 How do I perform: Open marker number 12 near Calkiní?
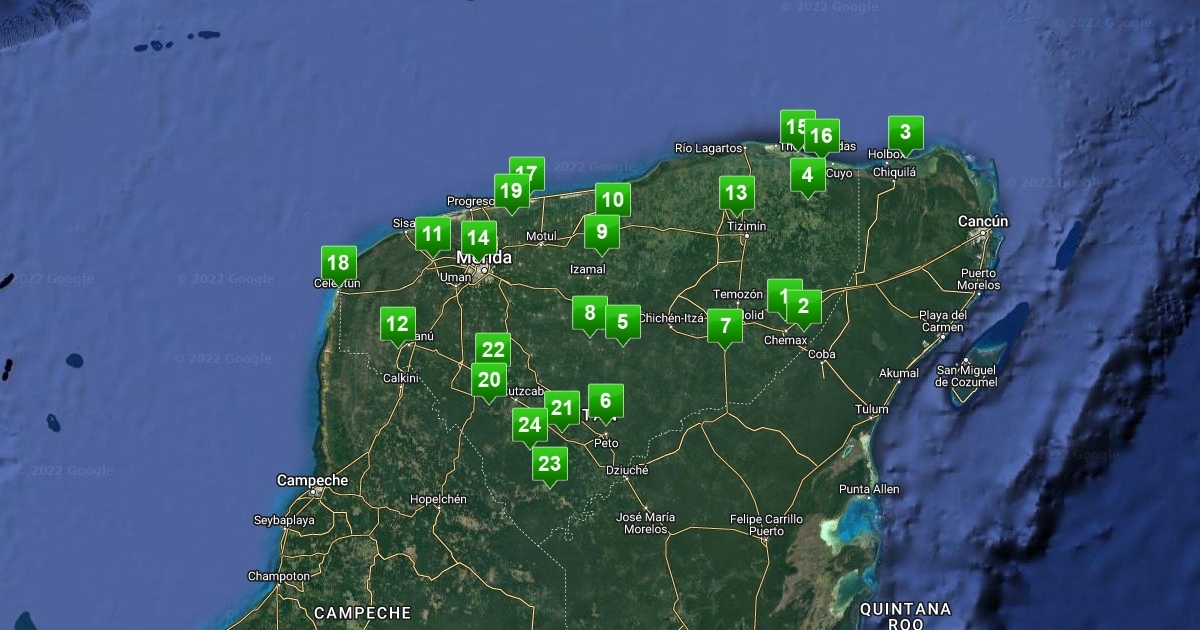tap(398, 324)
